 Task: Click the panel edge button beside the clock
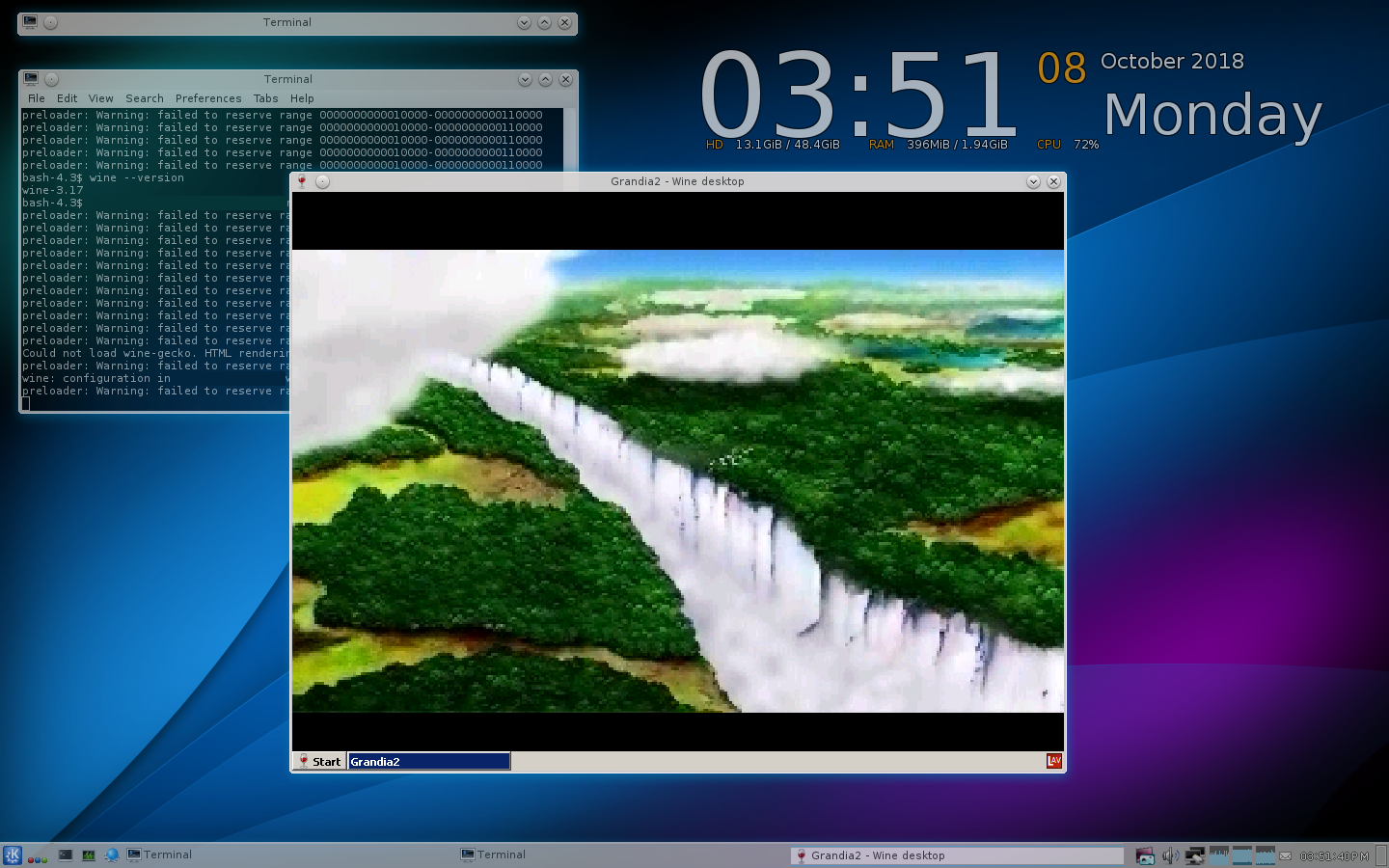click(x=1380, y=854)
